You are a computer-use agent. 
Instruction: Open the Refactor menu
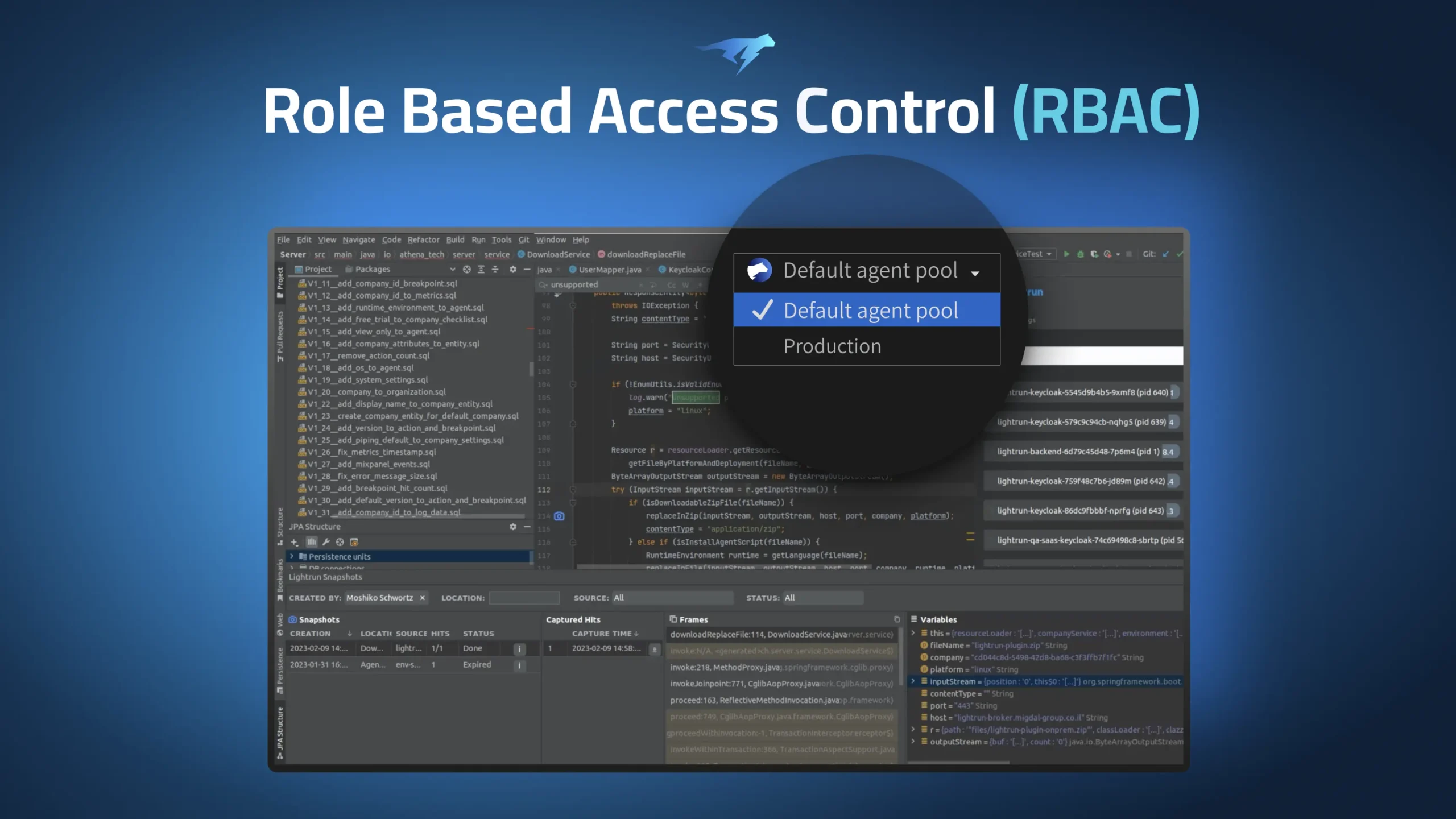423,239
